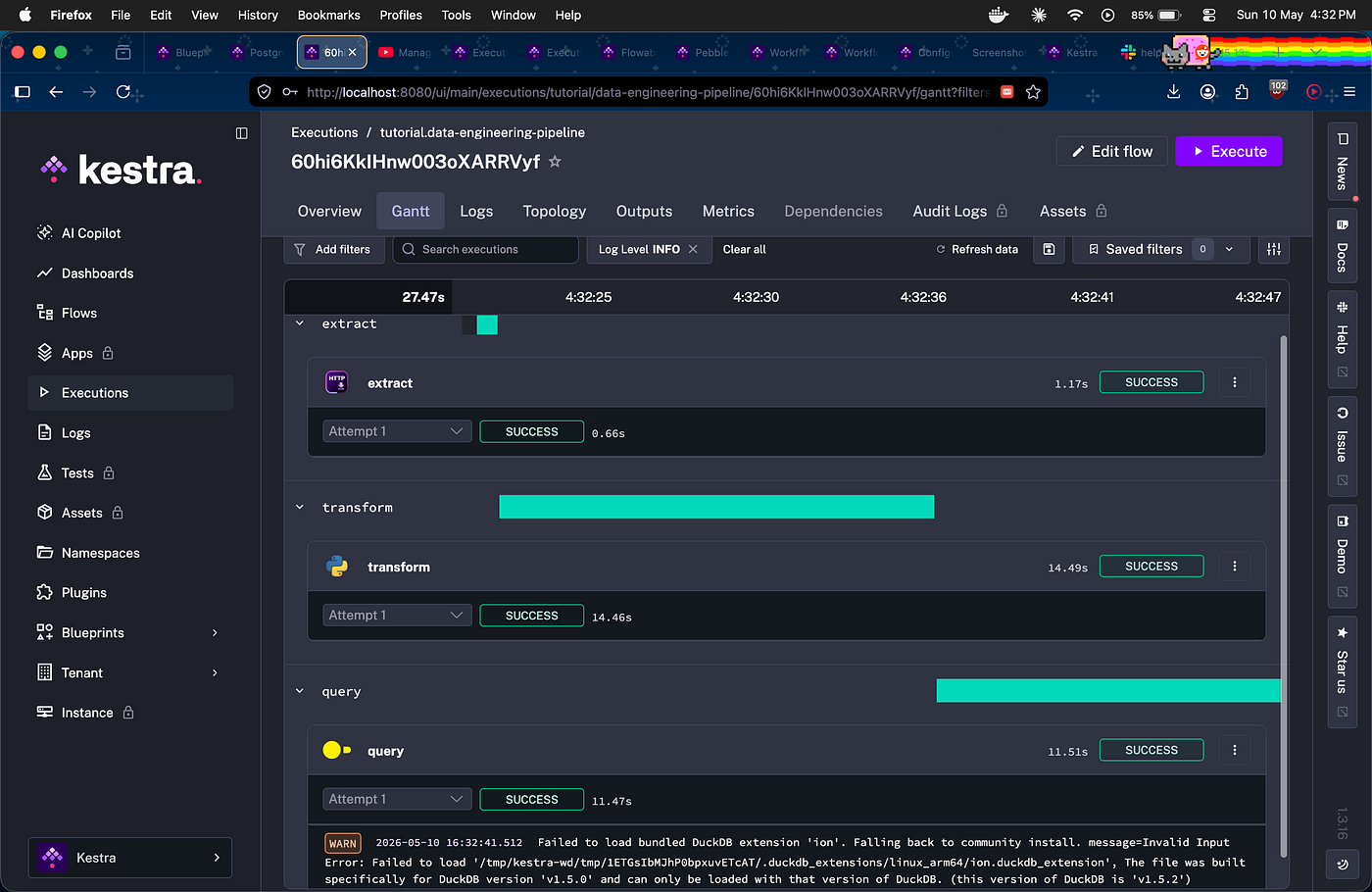
Task: Click Edit flow button
Action: click(x=1112, y=151)
